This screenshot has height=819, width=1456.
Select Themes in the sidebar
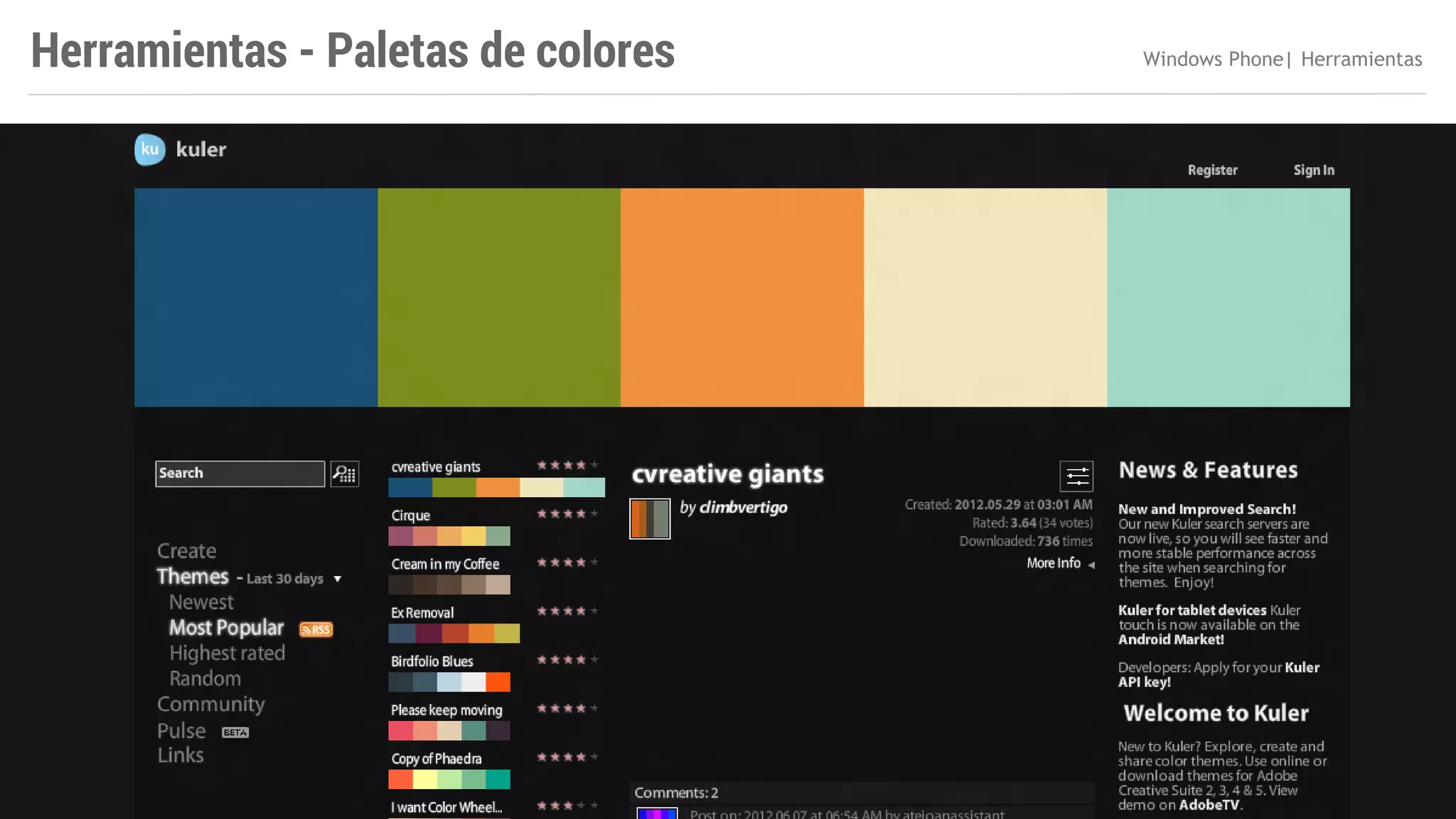pyautogui.click(x=193, y=576)
